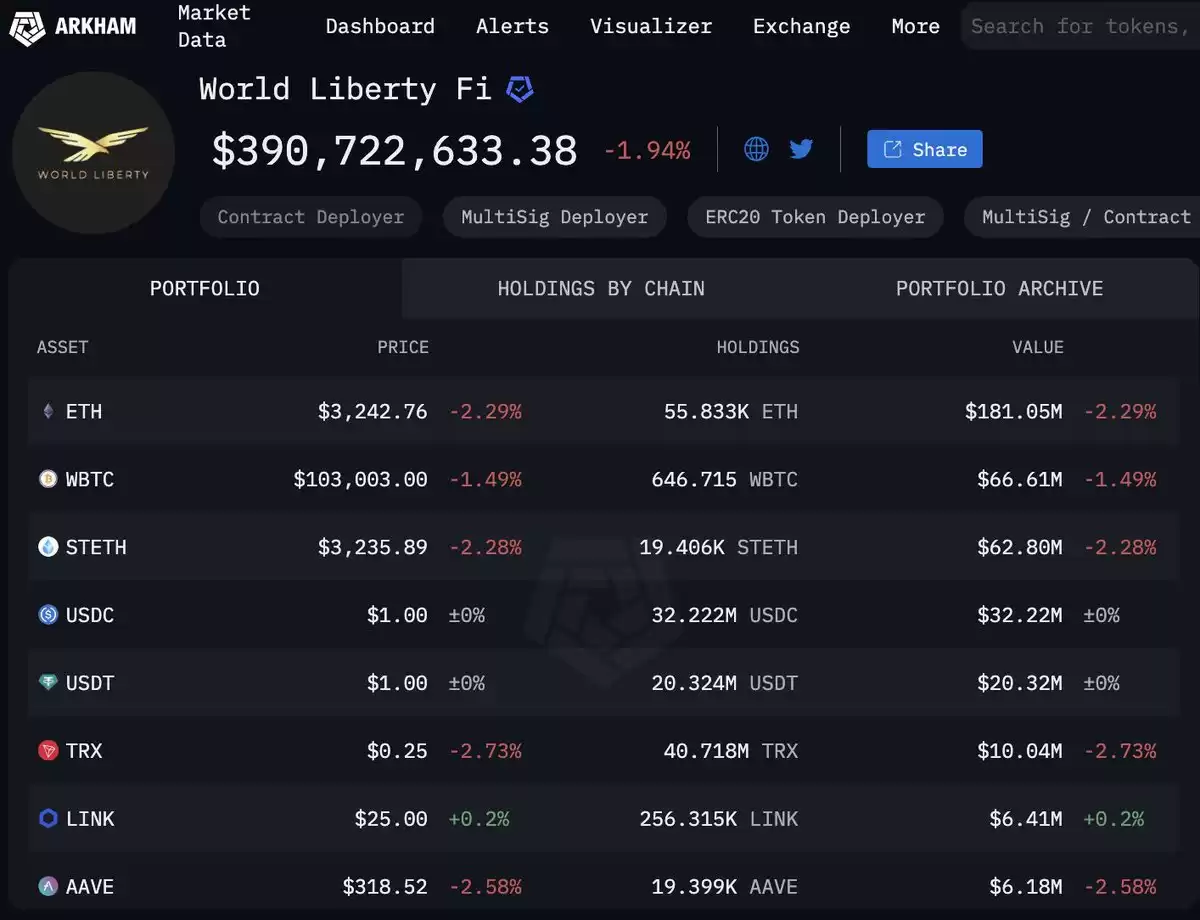Click the World Liberty eagle avatar
The width and height of the screenshot is (1200, 920).
[x=93, y=153]
